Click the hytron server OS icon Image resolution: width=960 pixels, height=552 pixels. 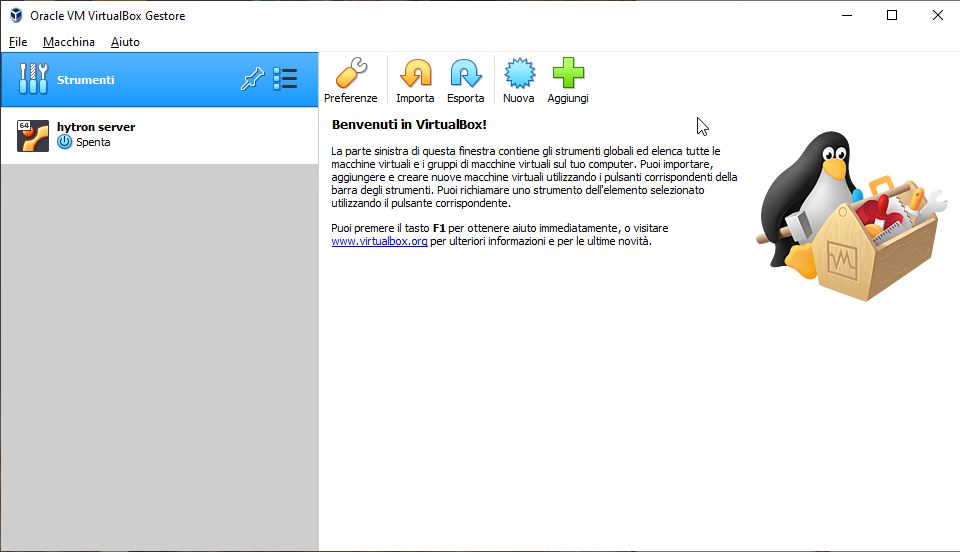coord(32,135)
